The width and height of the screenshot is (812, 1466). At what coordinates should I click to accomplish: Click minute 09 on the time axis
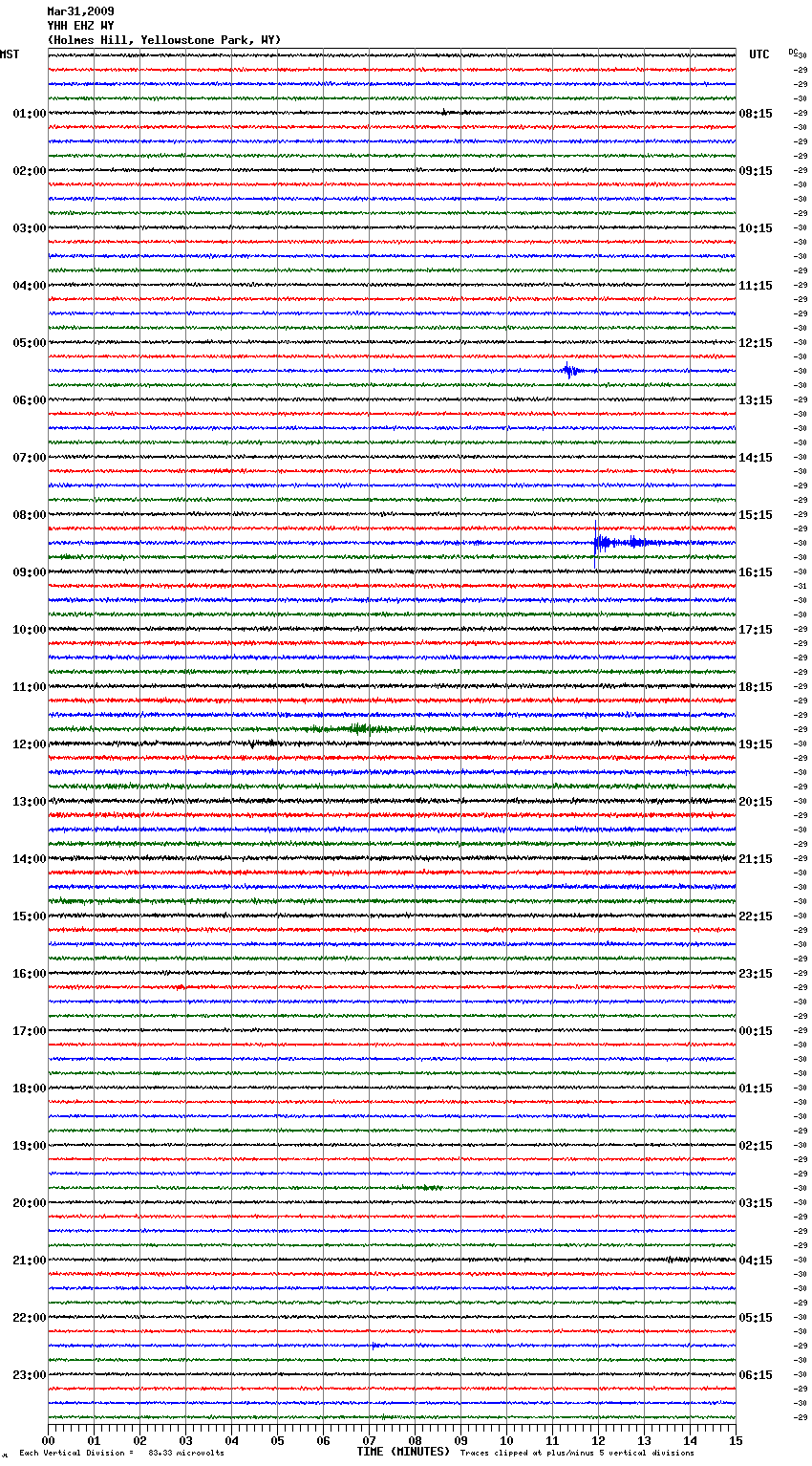pos(460,1440)
